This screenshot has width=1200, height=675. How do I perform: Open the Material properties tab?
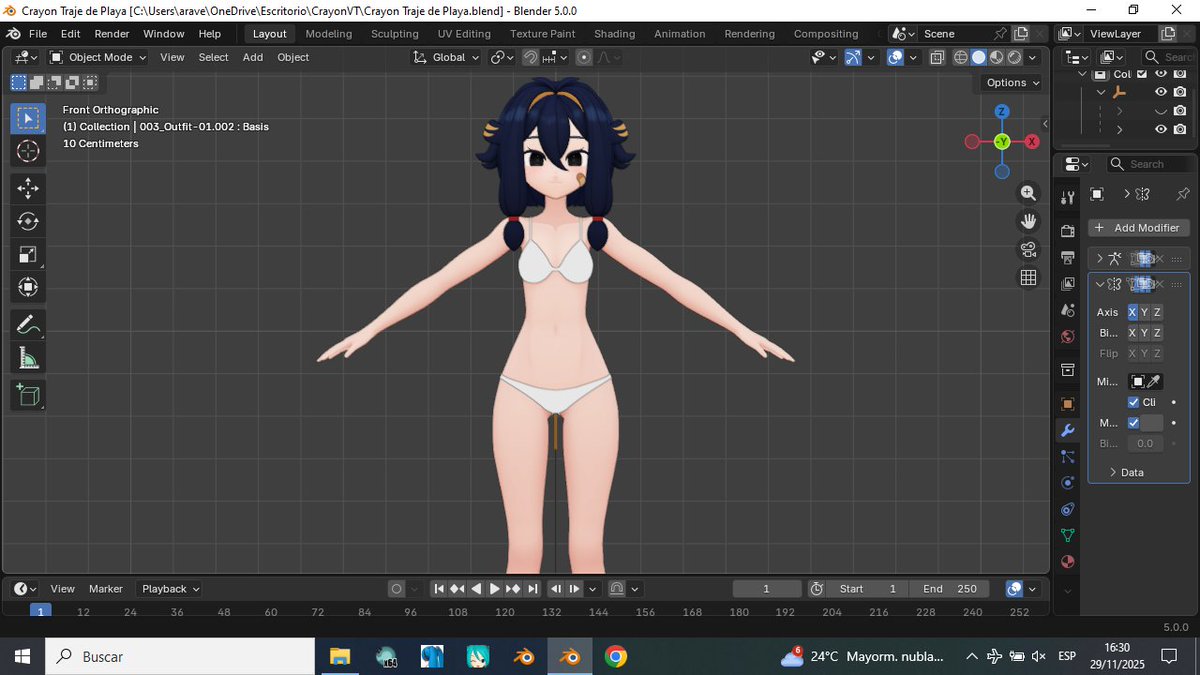pos(1067,561)
